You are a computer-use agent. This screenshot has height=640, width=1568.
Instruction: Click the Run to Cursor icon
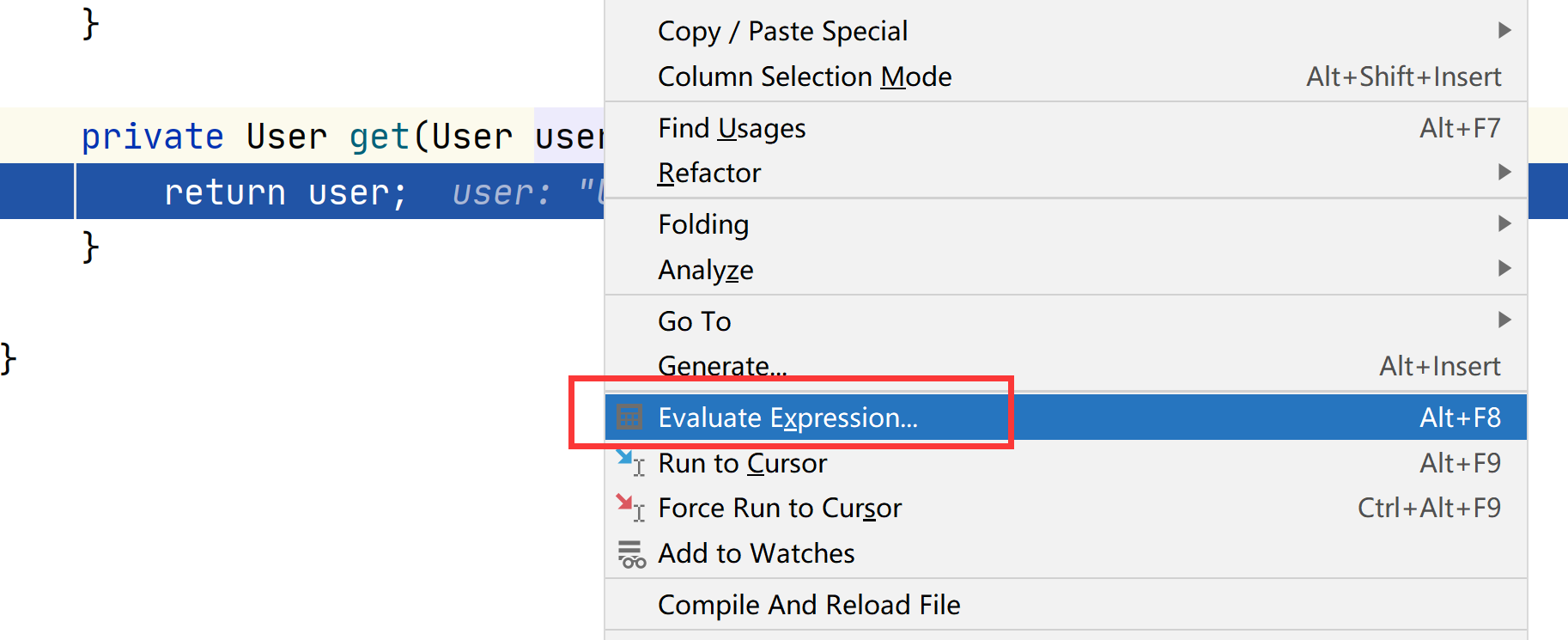point(631,463)
